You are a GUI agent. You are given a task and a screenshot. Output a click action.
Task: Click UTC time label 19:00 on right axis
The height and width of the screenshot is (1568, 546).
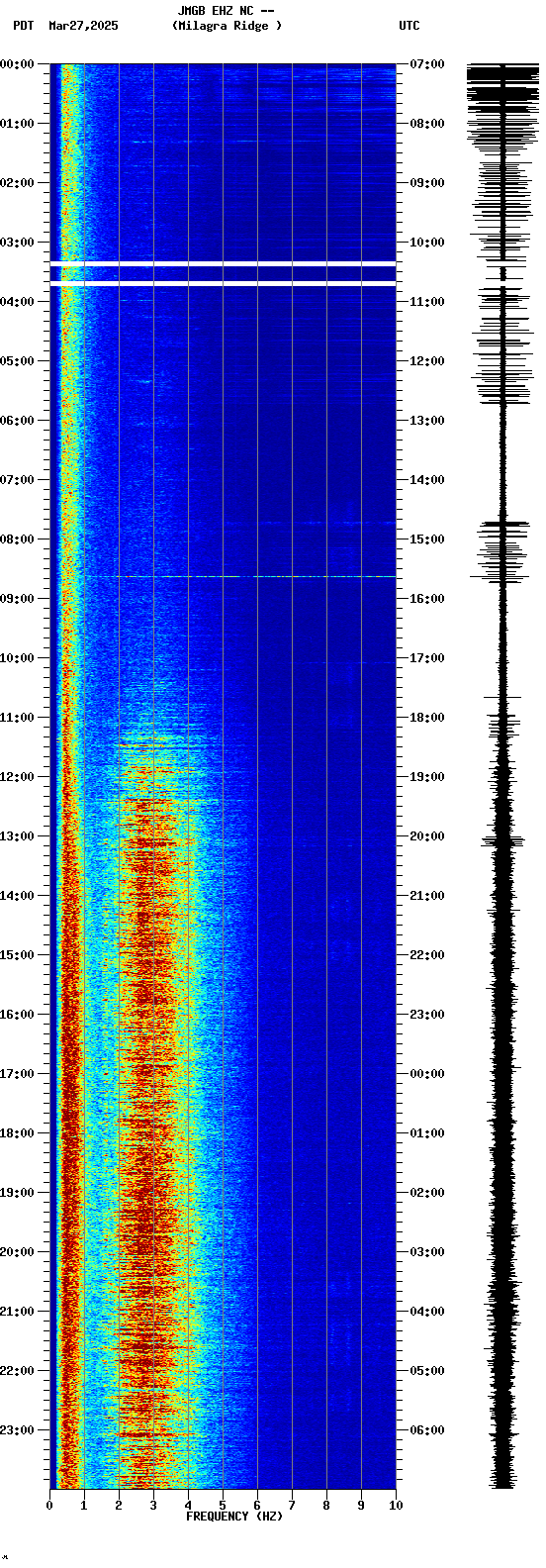point(427,777)
